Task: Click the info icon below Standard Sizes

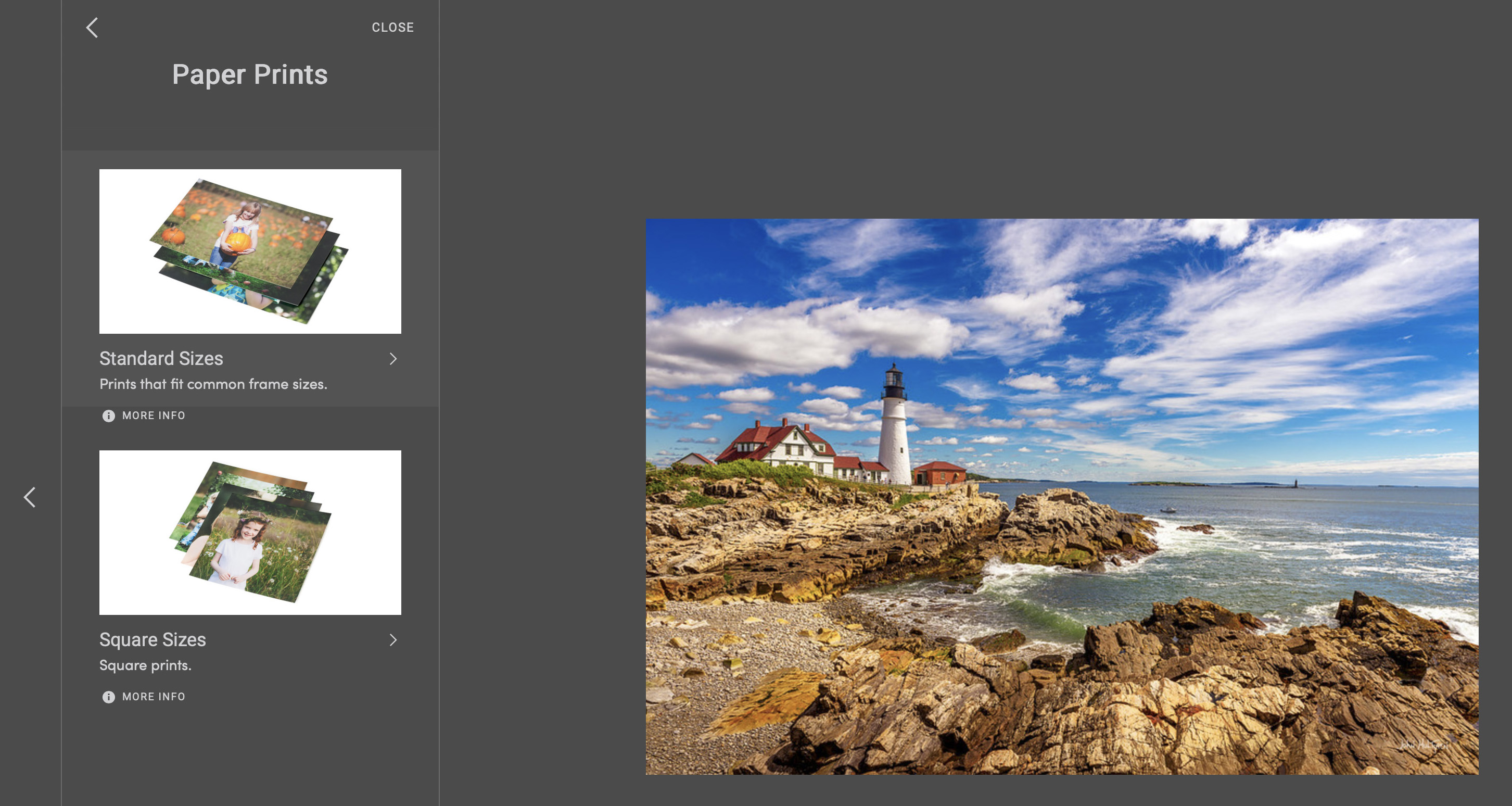Action: [x=109, y=415]
